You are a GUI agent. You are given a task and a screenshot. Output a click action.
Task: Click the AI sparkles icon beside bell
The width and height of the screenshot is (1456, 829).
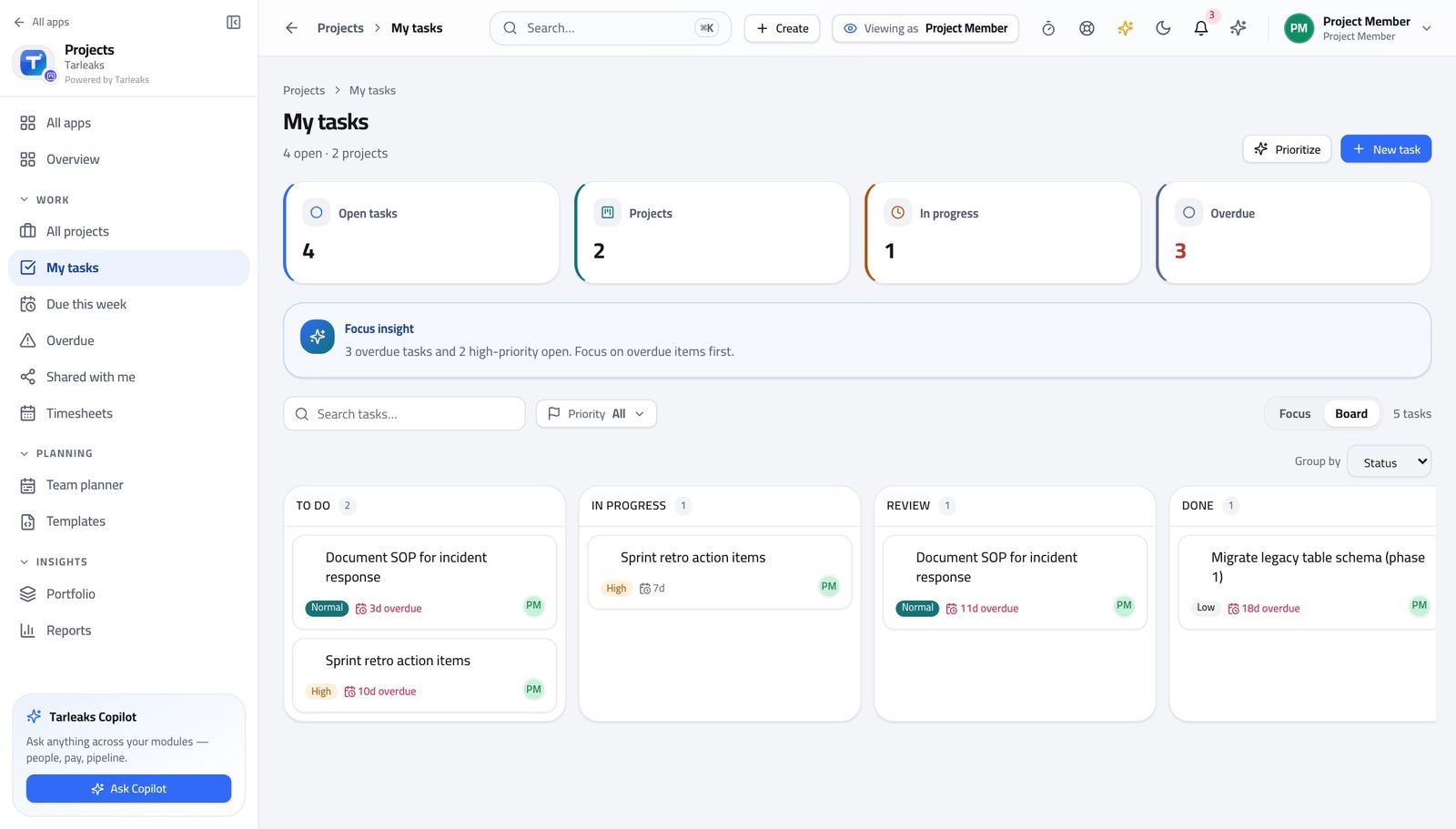point(1239,28)
